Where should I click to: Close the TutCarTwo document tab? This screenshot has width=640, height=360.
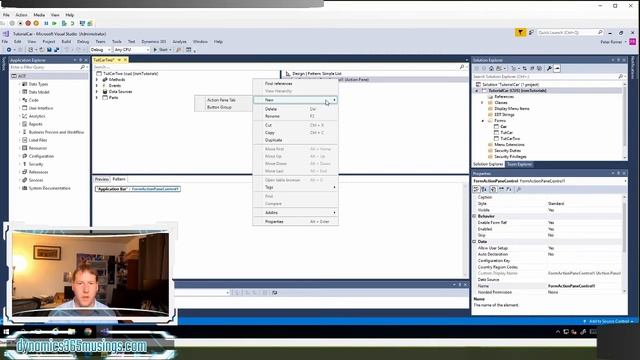point(125,60)
